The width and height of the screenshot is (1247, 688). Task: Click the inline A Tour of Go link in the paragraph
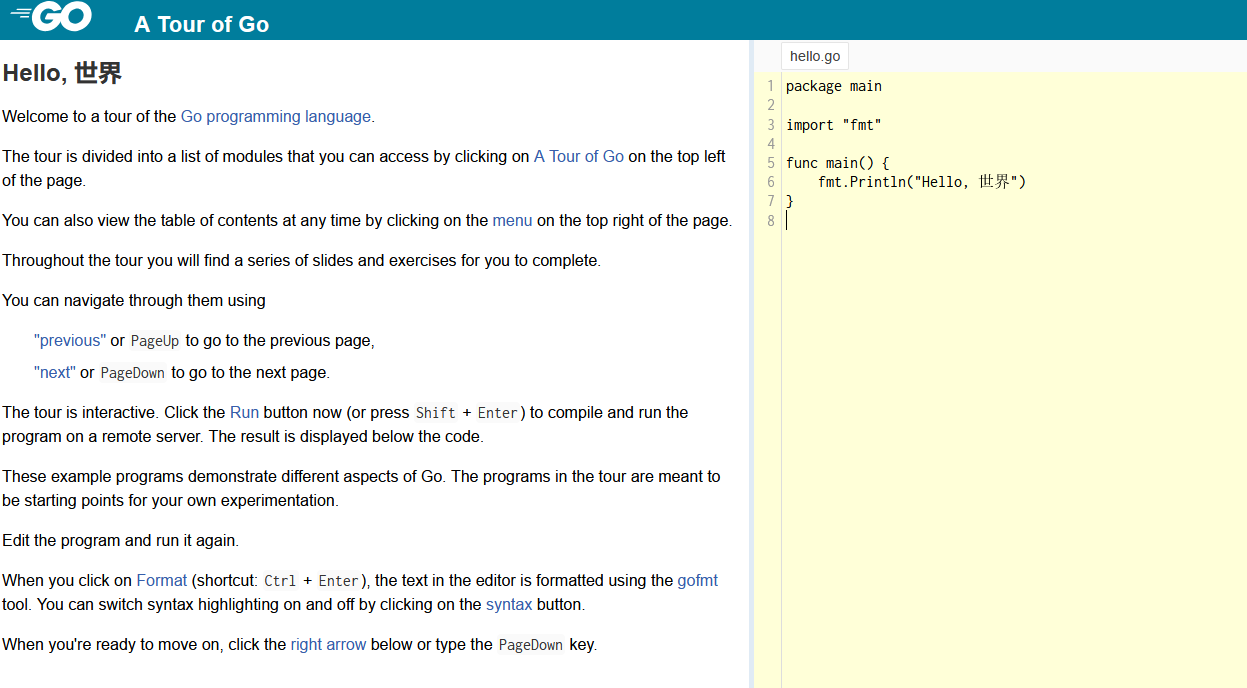tap(579, 156)
